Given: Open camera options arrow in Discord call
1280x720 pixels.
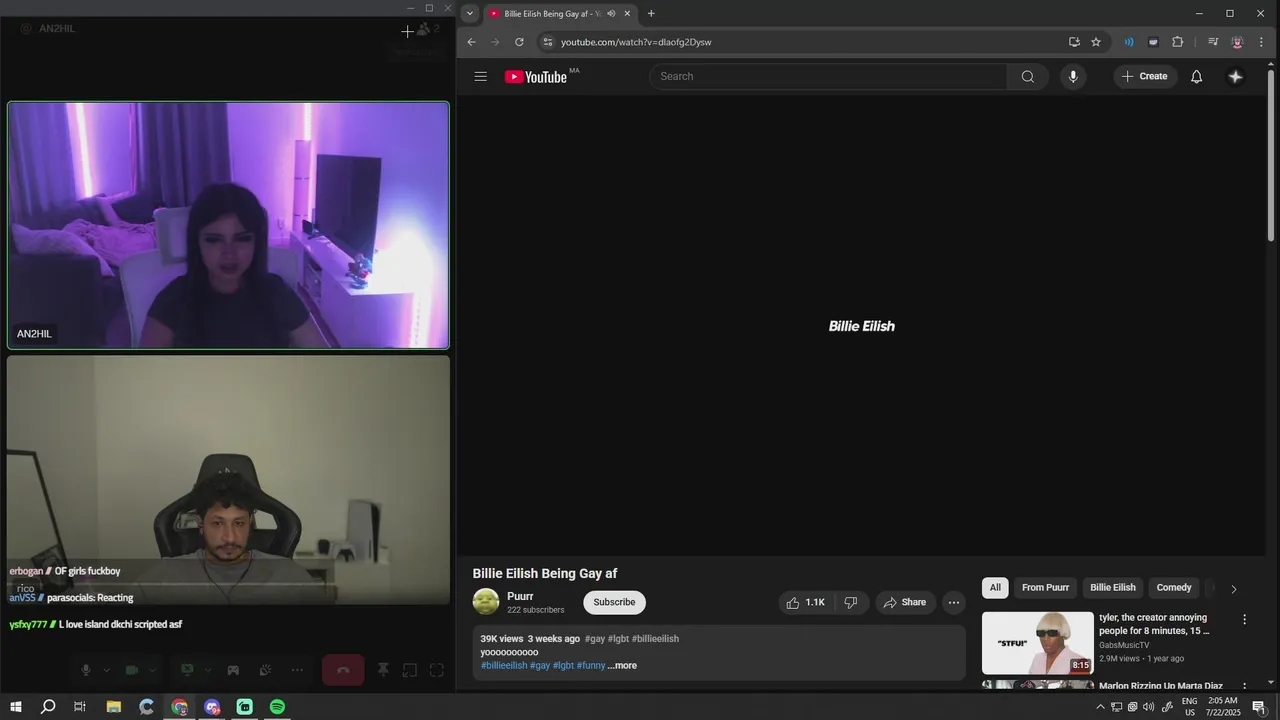Looking at the screenshot, I should coord(153,670).
